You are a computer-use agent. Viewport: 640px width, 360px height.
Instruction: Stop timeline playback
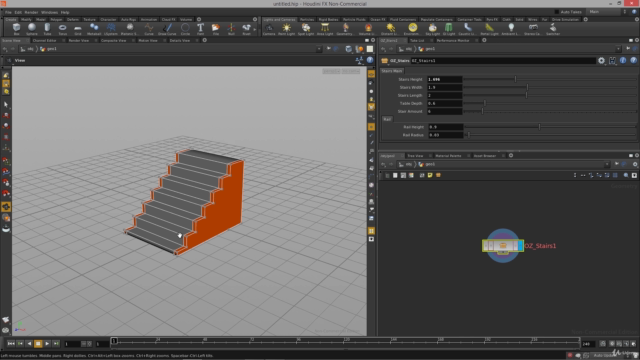pos(38,344)
